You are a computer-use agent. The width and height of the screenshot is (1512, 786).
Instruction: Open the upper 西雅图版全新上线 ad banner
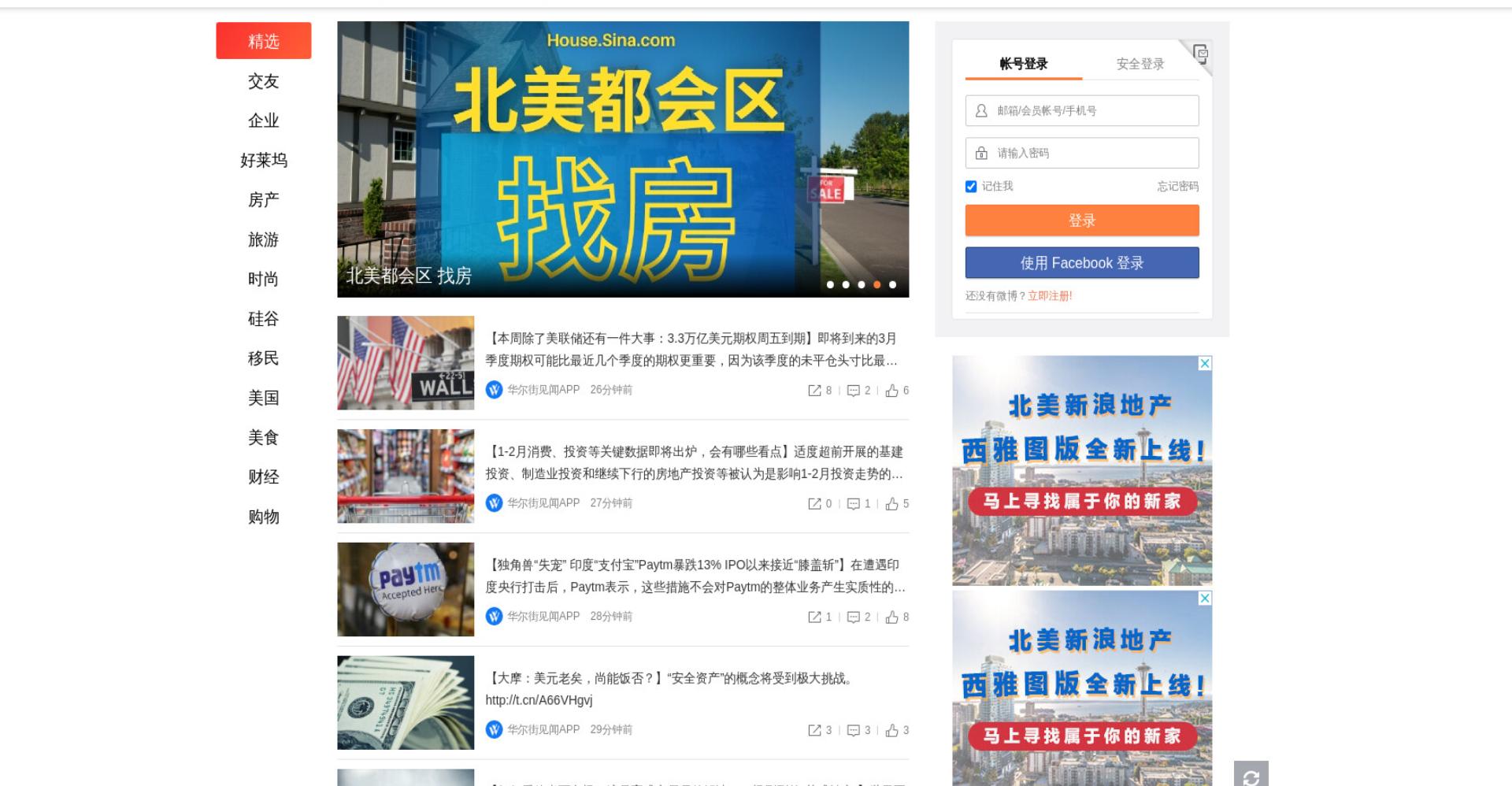pos(1082,470)
